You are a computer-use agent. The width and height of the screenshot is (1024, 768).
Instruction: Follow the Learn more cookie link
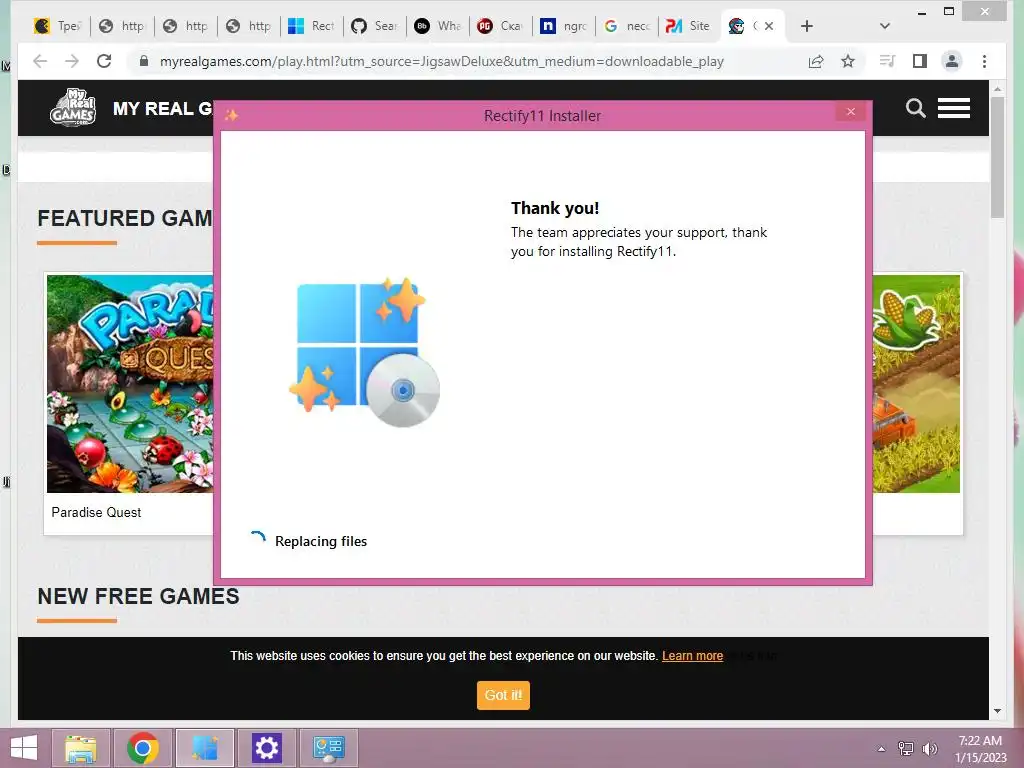(692, 656)
